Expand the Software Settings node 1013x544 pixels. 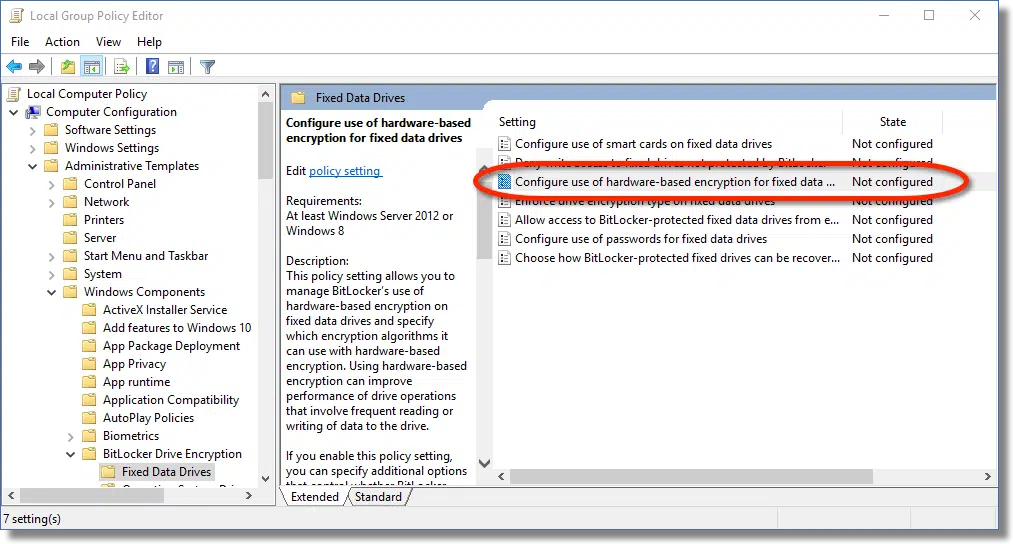coord(32,130)
